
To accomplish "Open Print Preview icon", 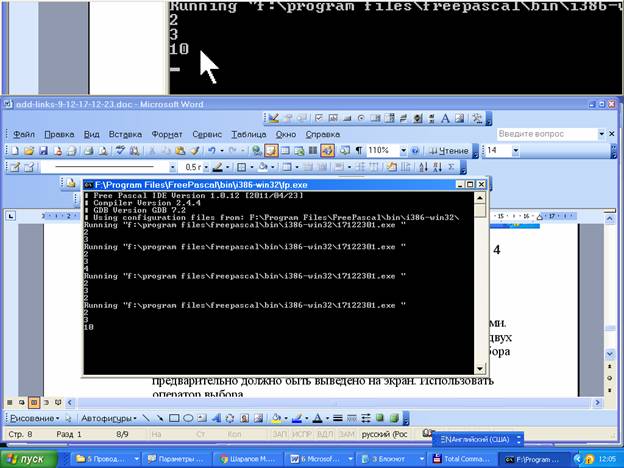I will [x=102, y=151].
